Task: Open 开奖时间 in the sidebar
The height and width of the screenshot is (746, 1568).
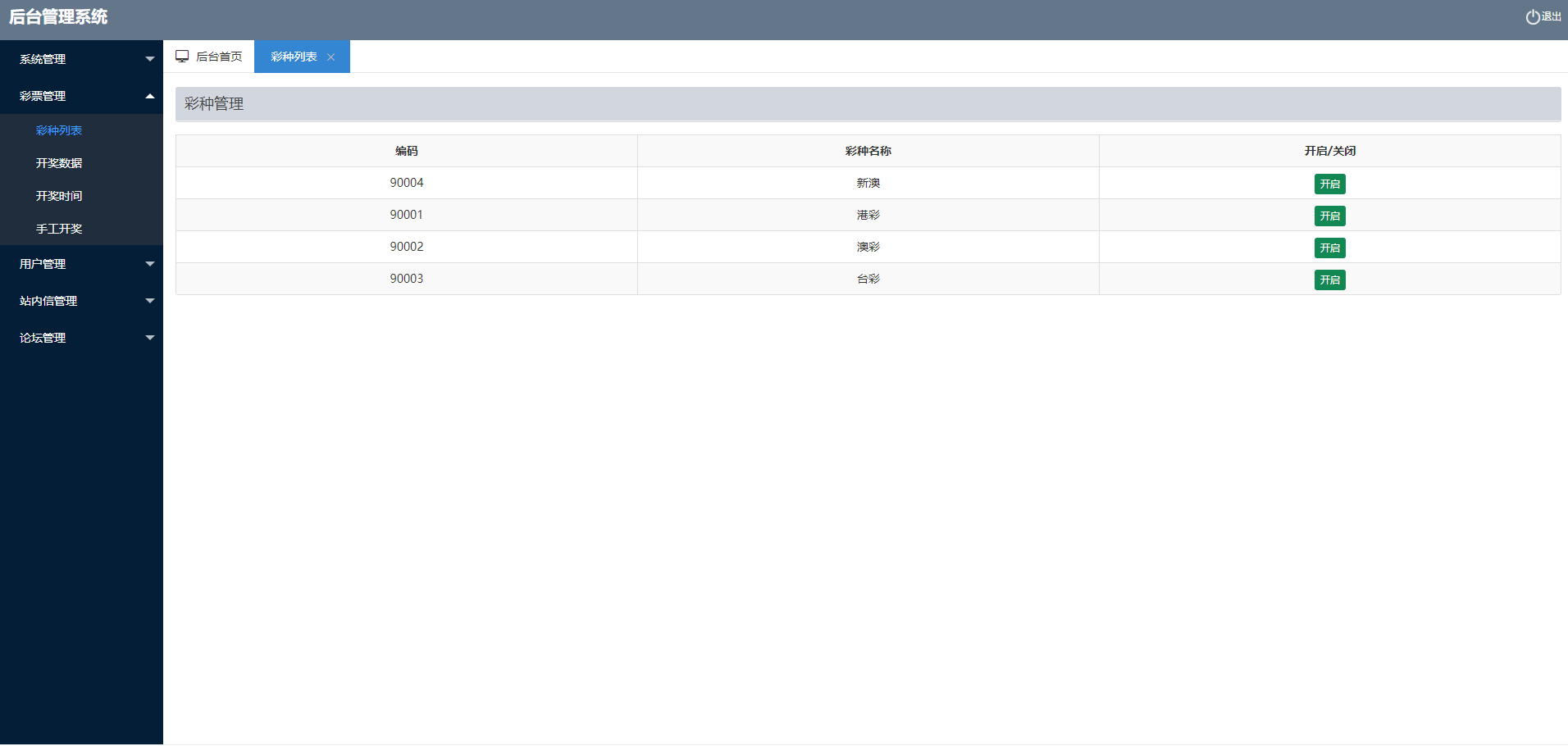Action: coord(59,196)
